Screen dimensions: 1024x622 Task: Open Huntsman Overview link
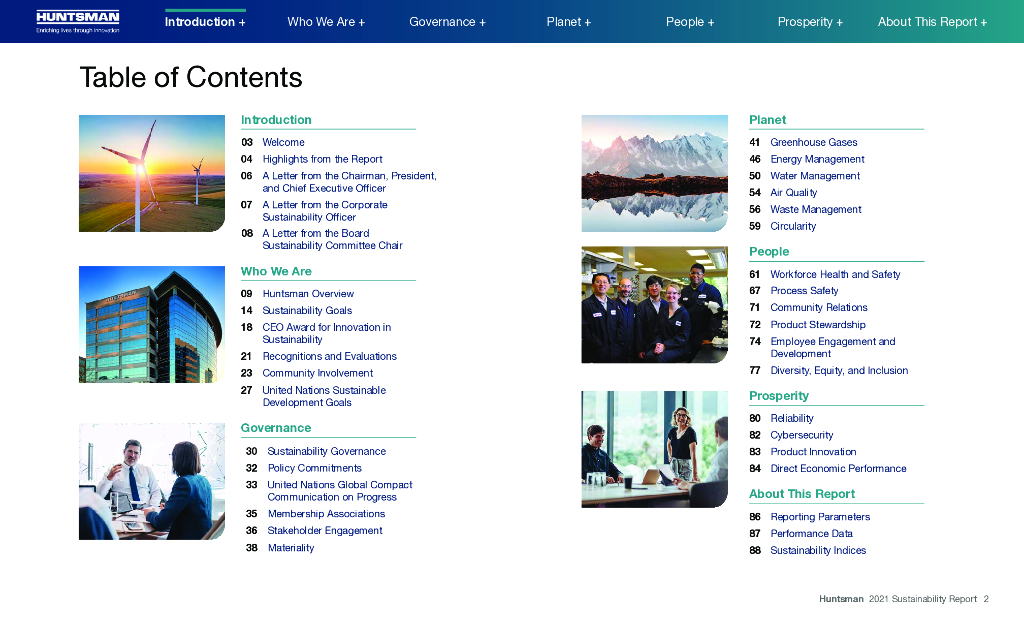tap(308, 294)
